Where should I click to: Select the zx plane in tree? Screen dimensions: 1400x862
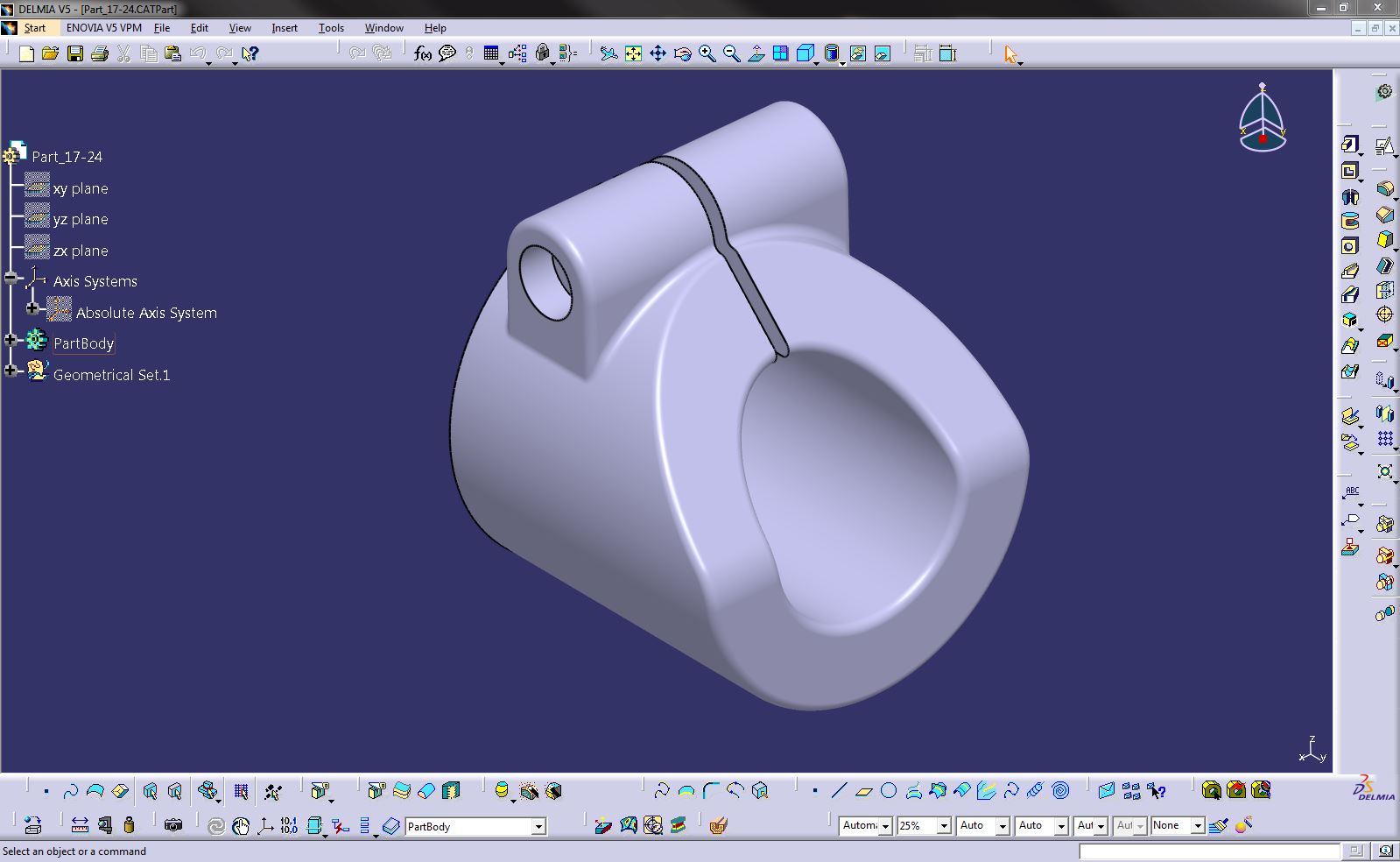point(81,251)
